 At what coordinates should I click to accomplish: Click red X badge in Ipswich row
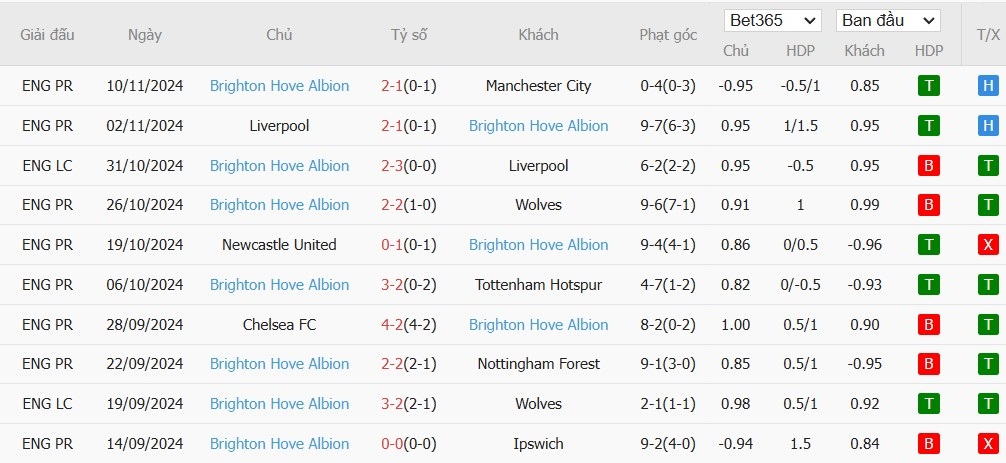(988, 444)
